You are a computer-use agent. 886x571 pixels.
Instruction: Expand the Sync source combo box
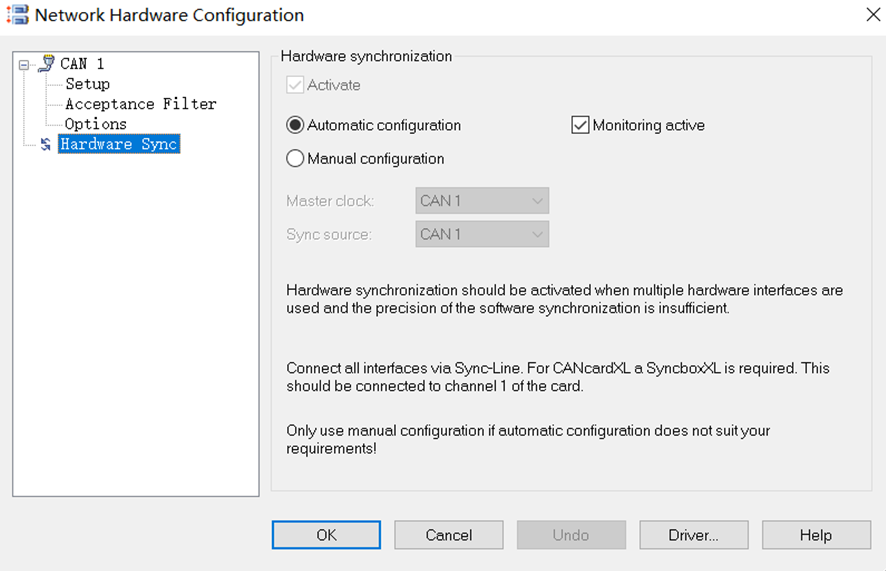pyautogui.click(x=482, y=234)
